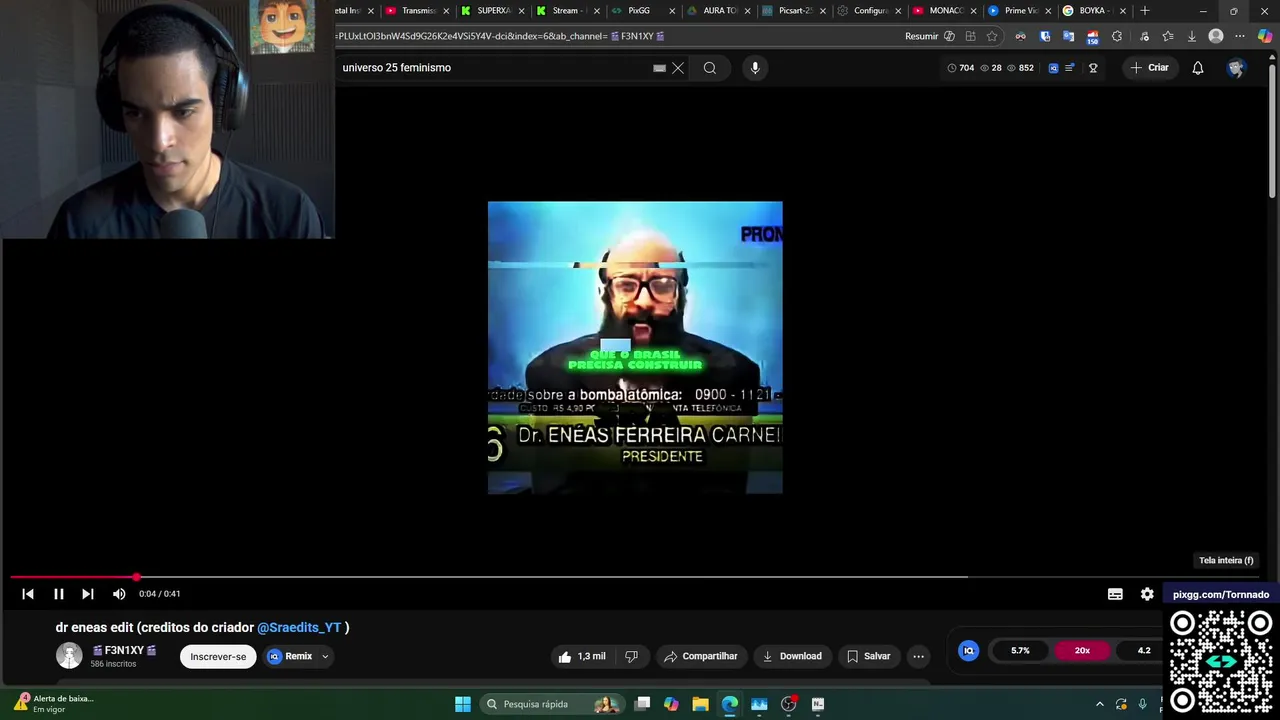Dislike the video
The height and width of the screenshot is (720, 1280).
tap(631, 656)
